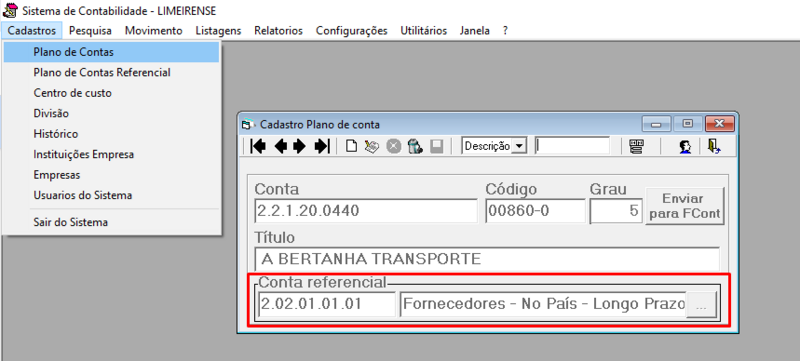Go to the next record

pos(299,146)
